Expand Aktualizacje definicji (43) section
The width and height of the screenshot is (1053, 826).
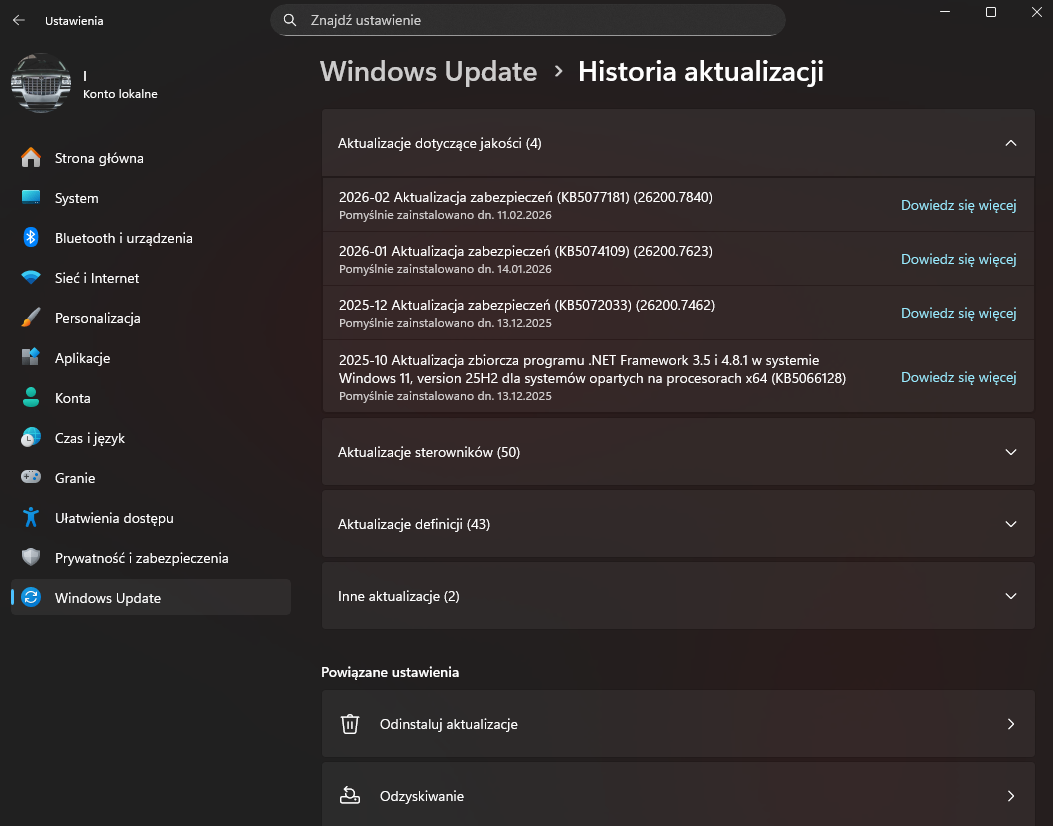[x=1010, y=524]
